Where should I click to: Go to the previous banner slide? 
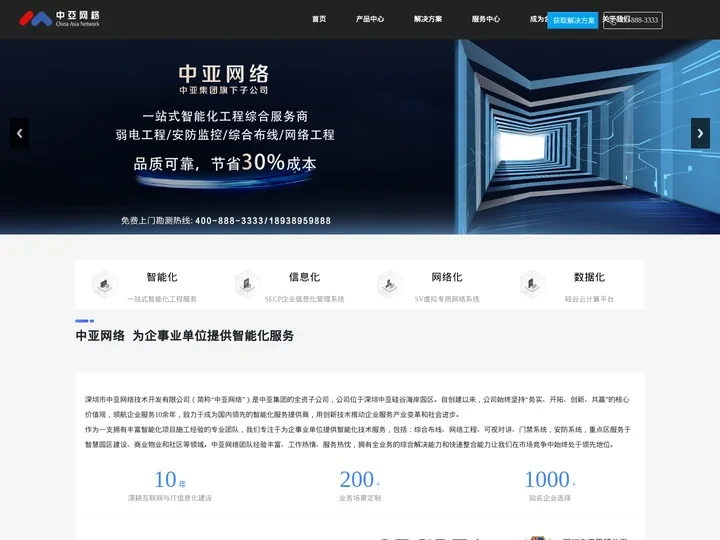(19, 133)
